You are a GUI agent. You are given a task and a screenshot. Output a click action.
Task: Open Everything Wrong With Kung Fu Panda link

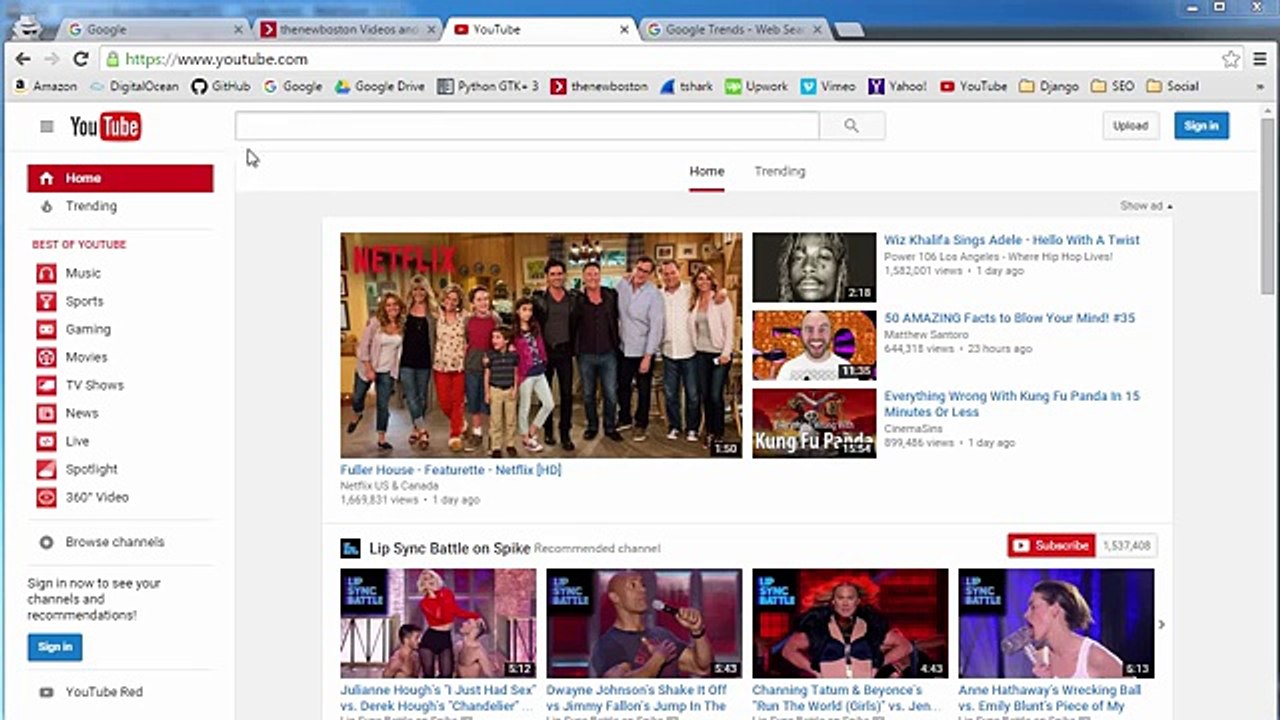(x=1012, y=404)
